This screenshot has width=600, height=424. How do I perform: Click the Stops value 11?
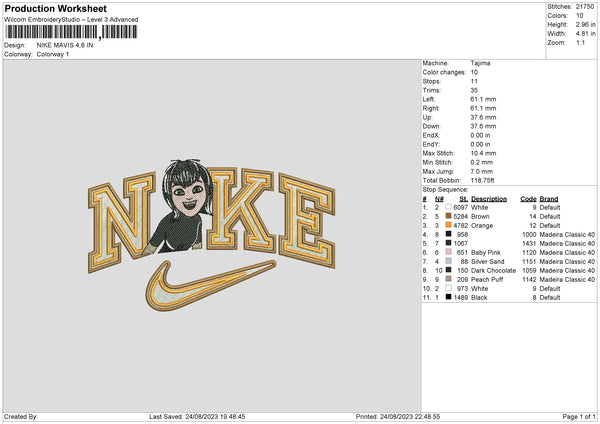tap(474, 81)
